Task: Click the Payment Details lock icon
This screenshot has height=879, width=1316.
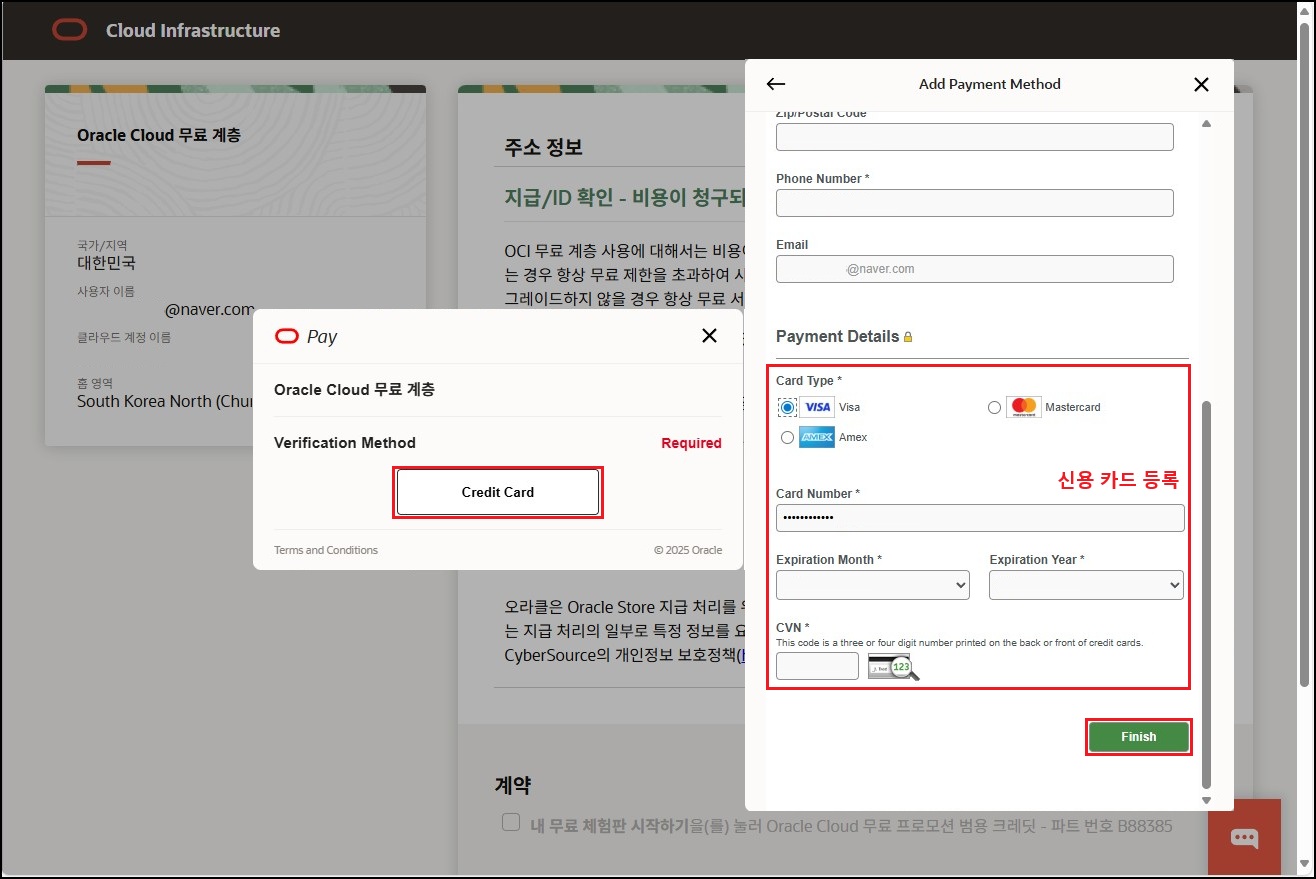Action: [x=908, y=337]
